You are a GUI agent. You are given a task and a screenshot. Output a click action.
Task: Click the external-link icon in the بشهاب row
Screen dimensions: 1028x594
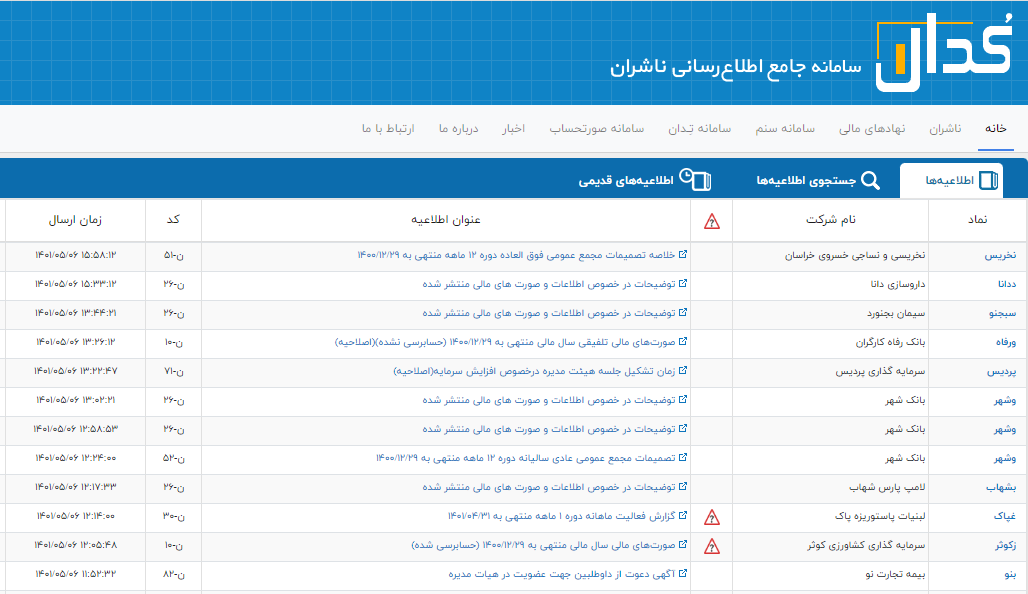point(682,486)
